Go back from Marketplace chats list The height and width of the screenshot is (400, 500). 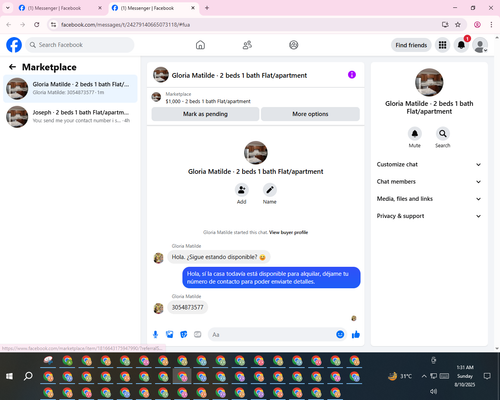click(x=12, y=67)
